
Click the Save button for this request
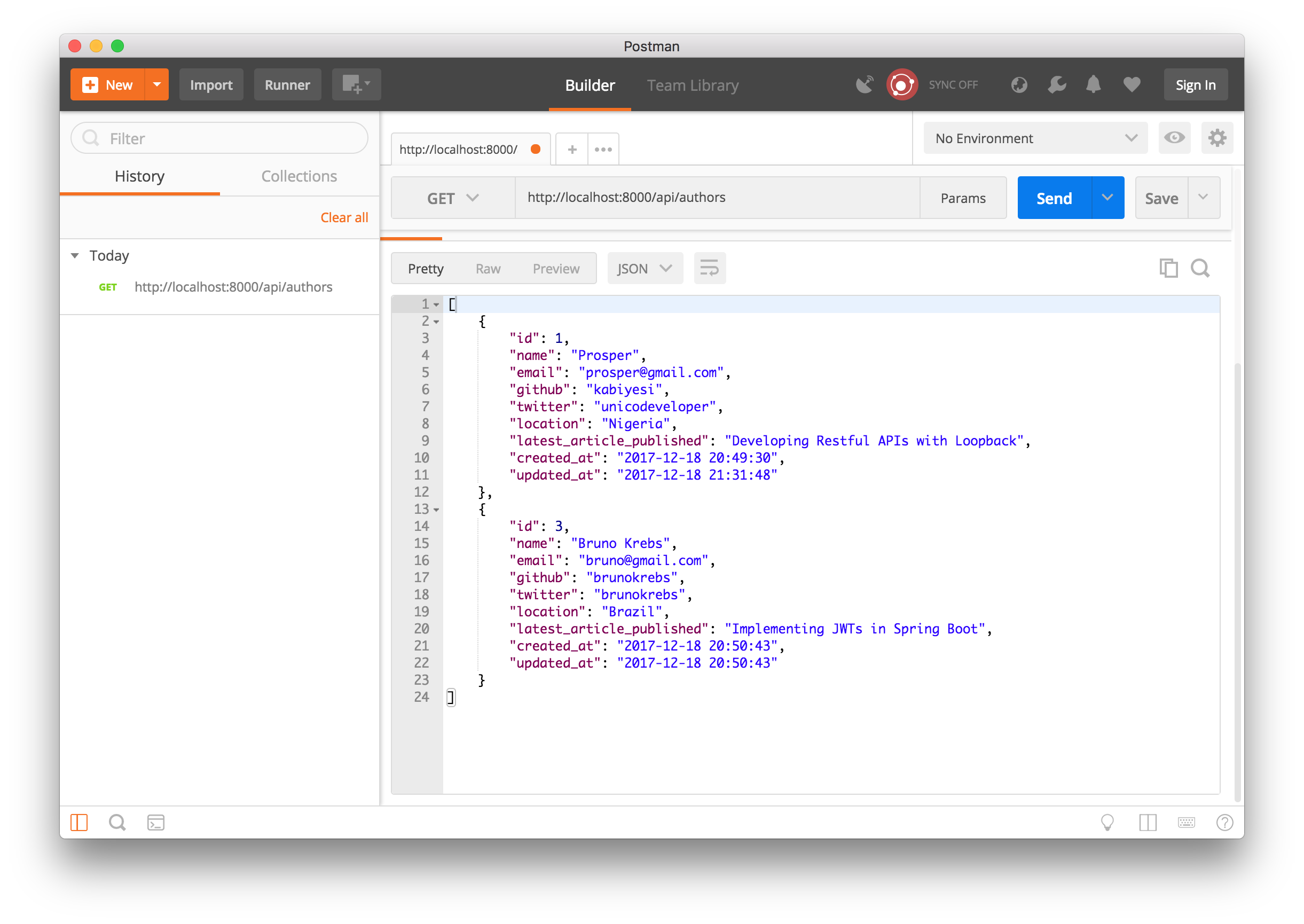(1163, 197)
